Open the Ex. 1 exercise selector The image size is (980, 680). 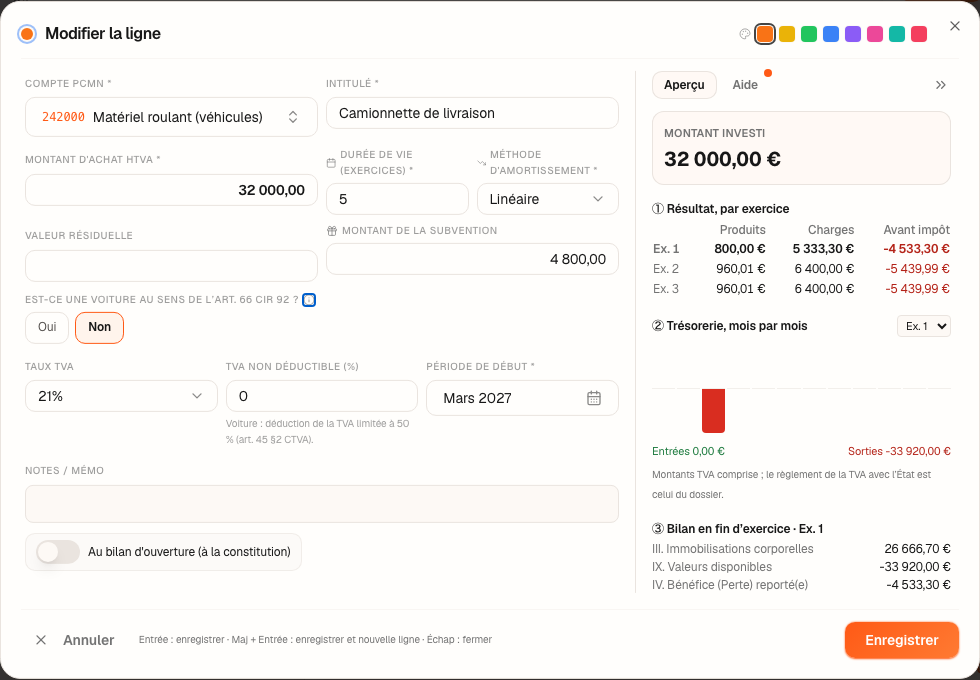coord(924,326)
